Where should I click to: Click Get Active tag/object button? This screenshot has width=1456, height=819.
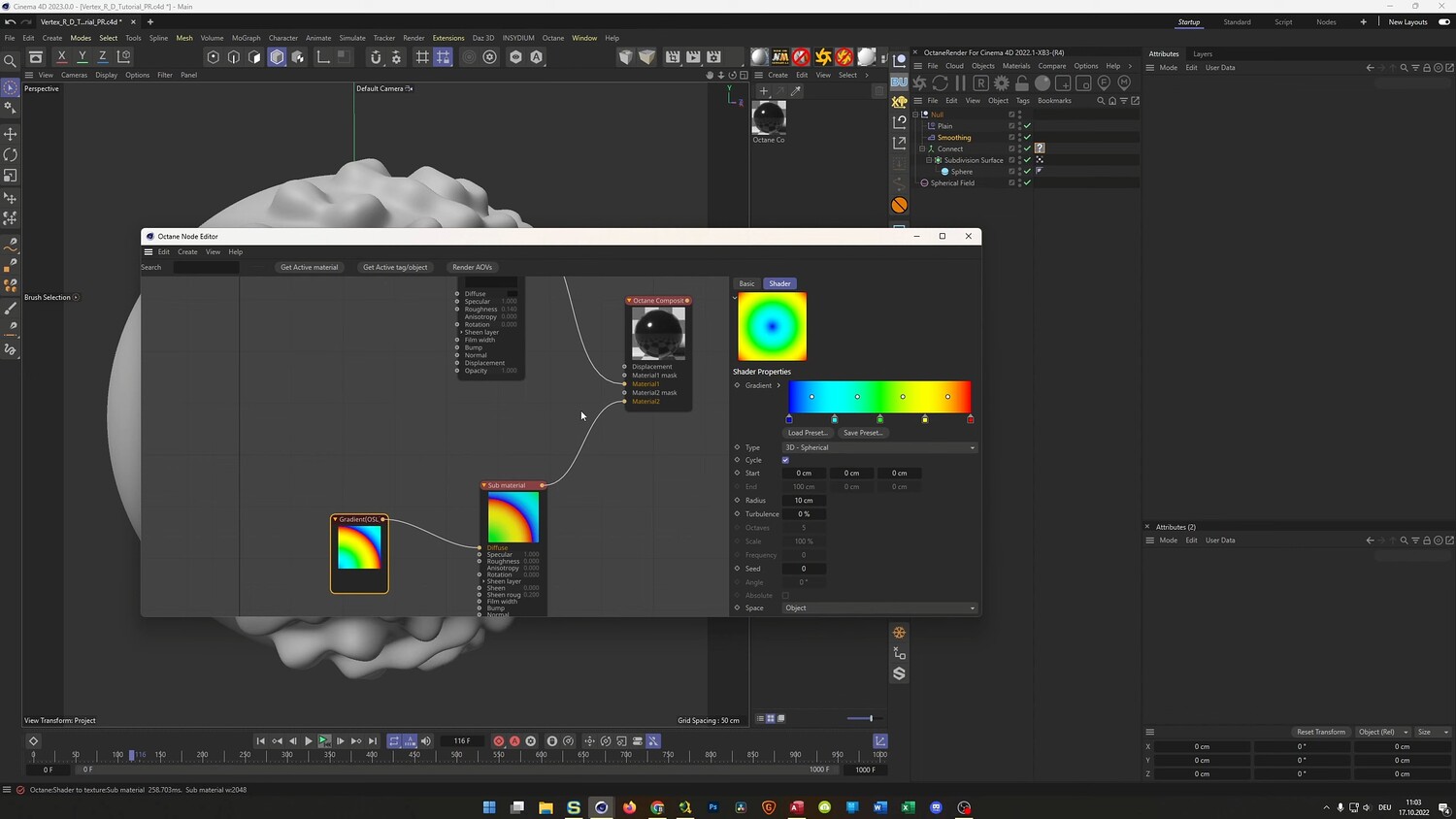tap(395, 267)
